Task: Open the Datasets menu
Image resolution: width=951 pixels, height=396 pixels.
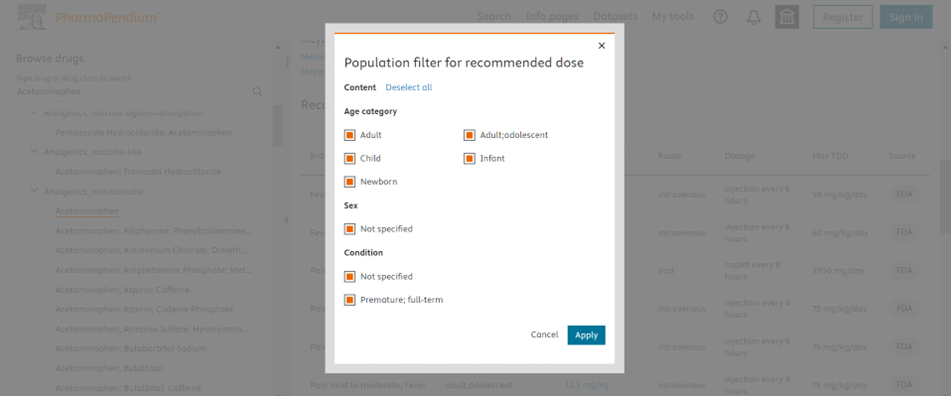Action: click(615, 16)
